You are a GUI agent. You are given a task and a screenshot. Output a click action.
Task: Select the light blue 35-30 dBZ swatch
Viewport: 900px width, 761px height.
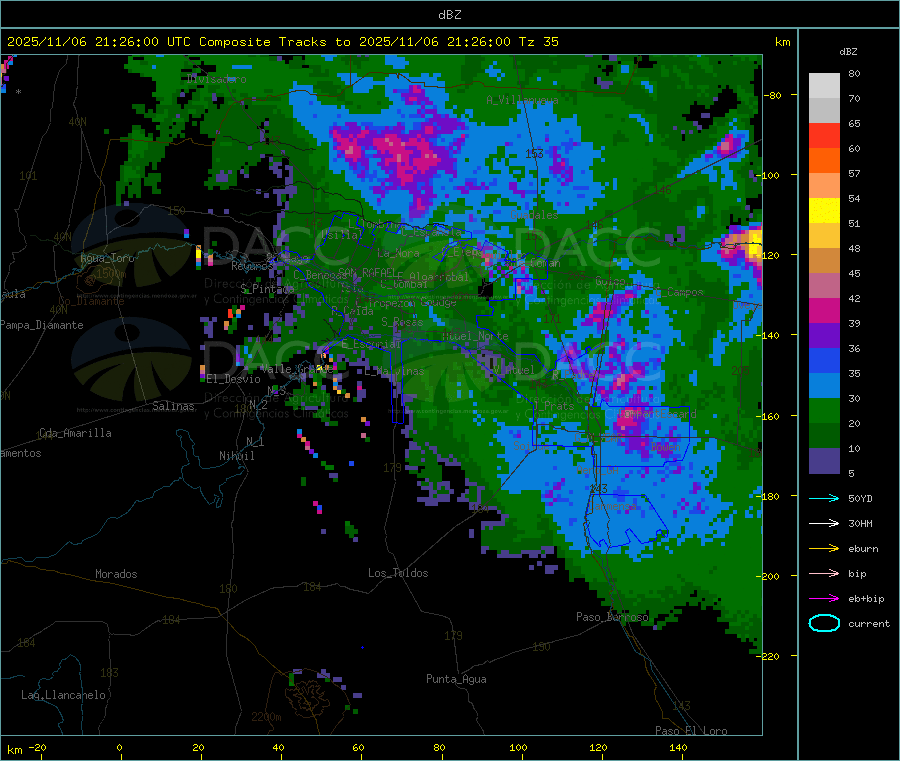(x=824, y=386)
